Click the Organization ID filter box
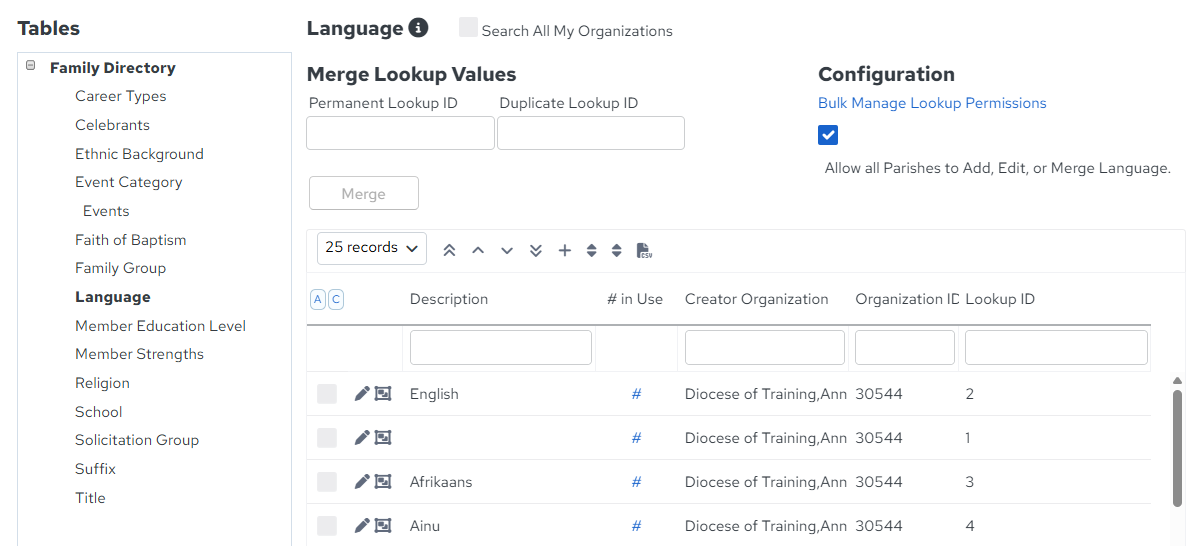1193x546 pixels. pyautogui.click(x=905, y=348)
